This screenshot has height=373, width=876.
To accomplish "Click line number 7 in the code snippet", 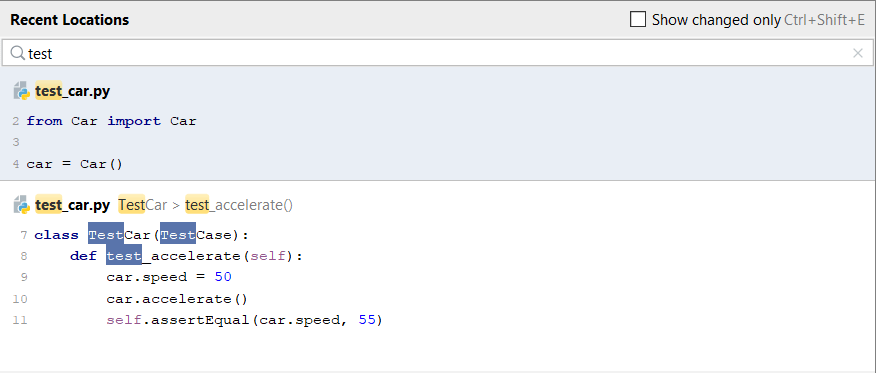I will coord(23,235).
